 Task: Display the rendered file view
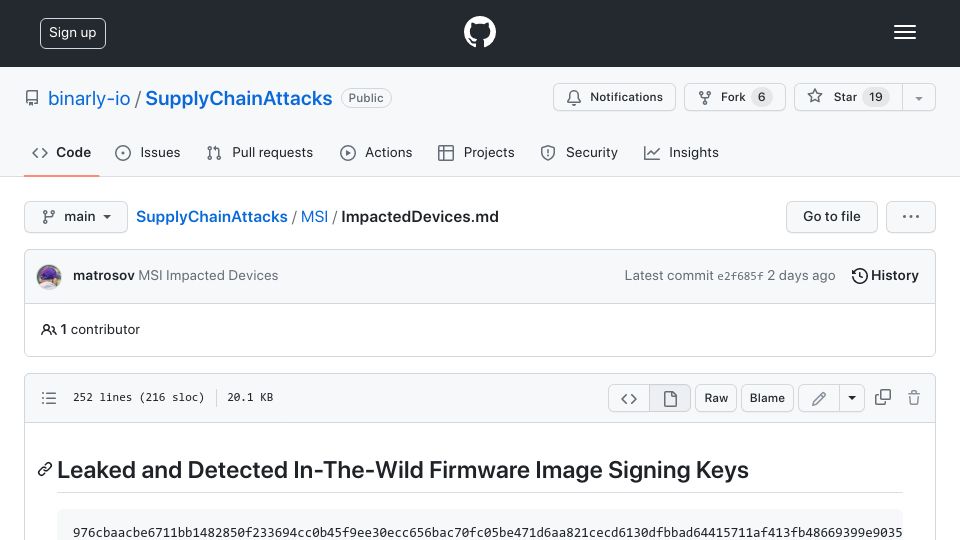pos(670,399)
